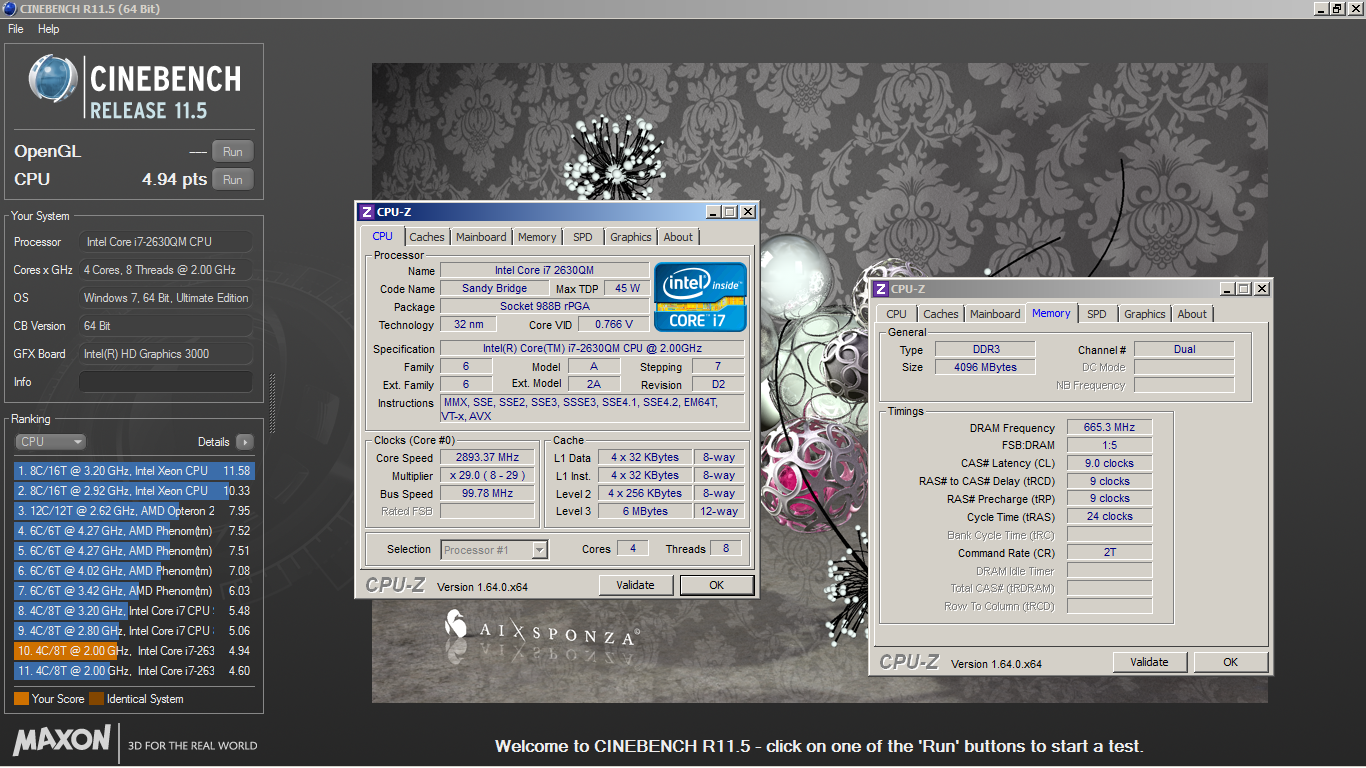Select ranking row 4 AMD Phenom 7.52
This screenshot has width=1366, height=768.
tap(134, 531)
